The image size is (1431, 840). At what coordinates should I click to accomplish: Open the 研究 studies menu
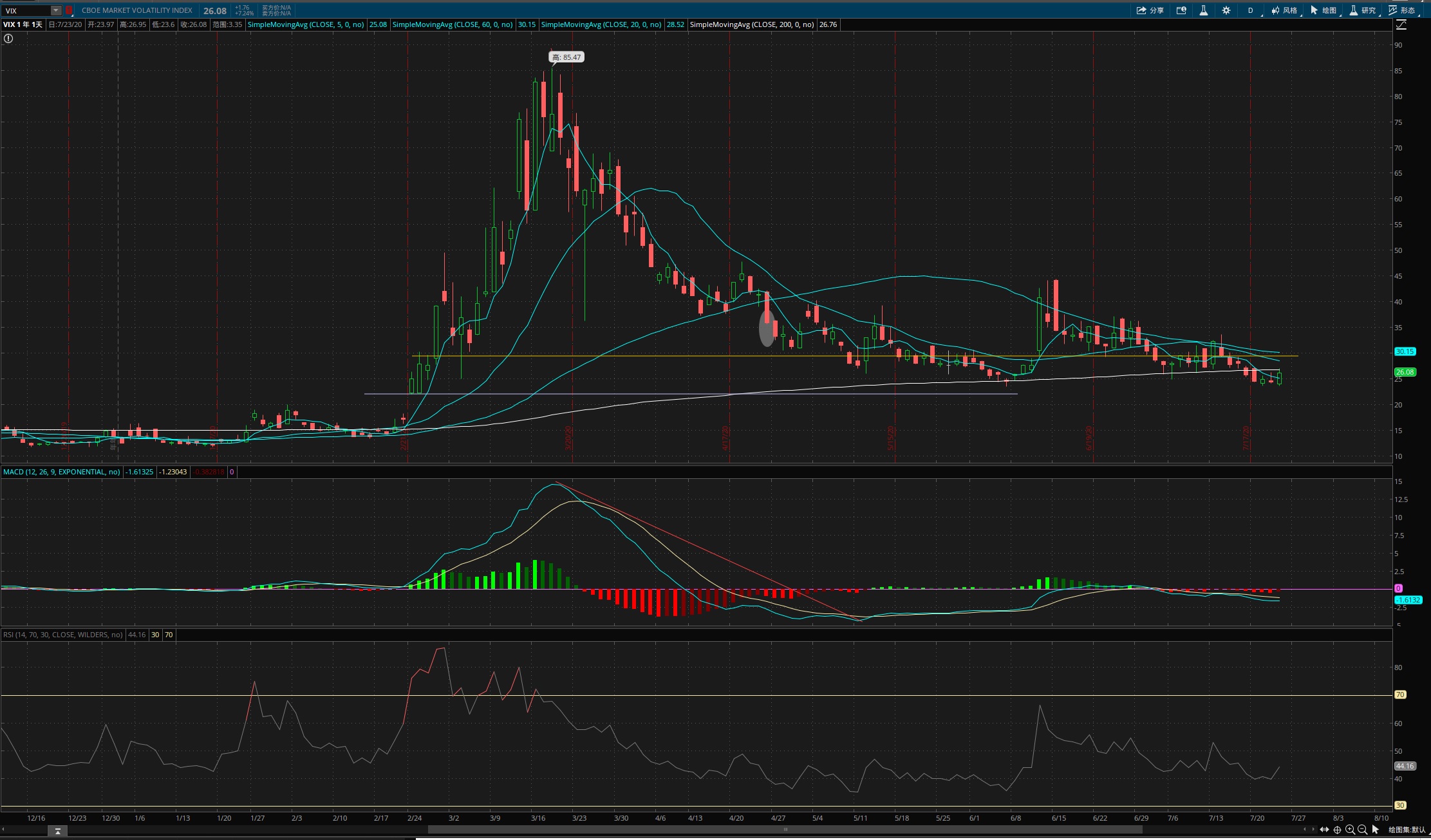(x=1363, y=10)
